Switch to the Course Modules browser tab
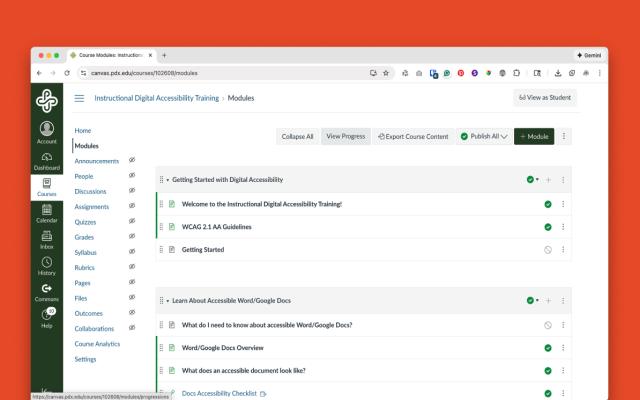The width and height of the screenshot is (640, 400). (110, 55)
